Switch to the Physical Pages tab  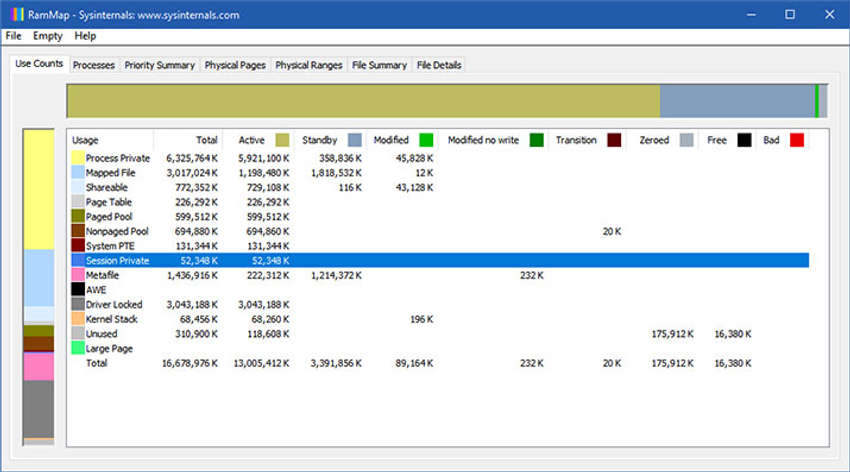[235, 65]
